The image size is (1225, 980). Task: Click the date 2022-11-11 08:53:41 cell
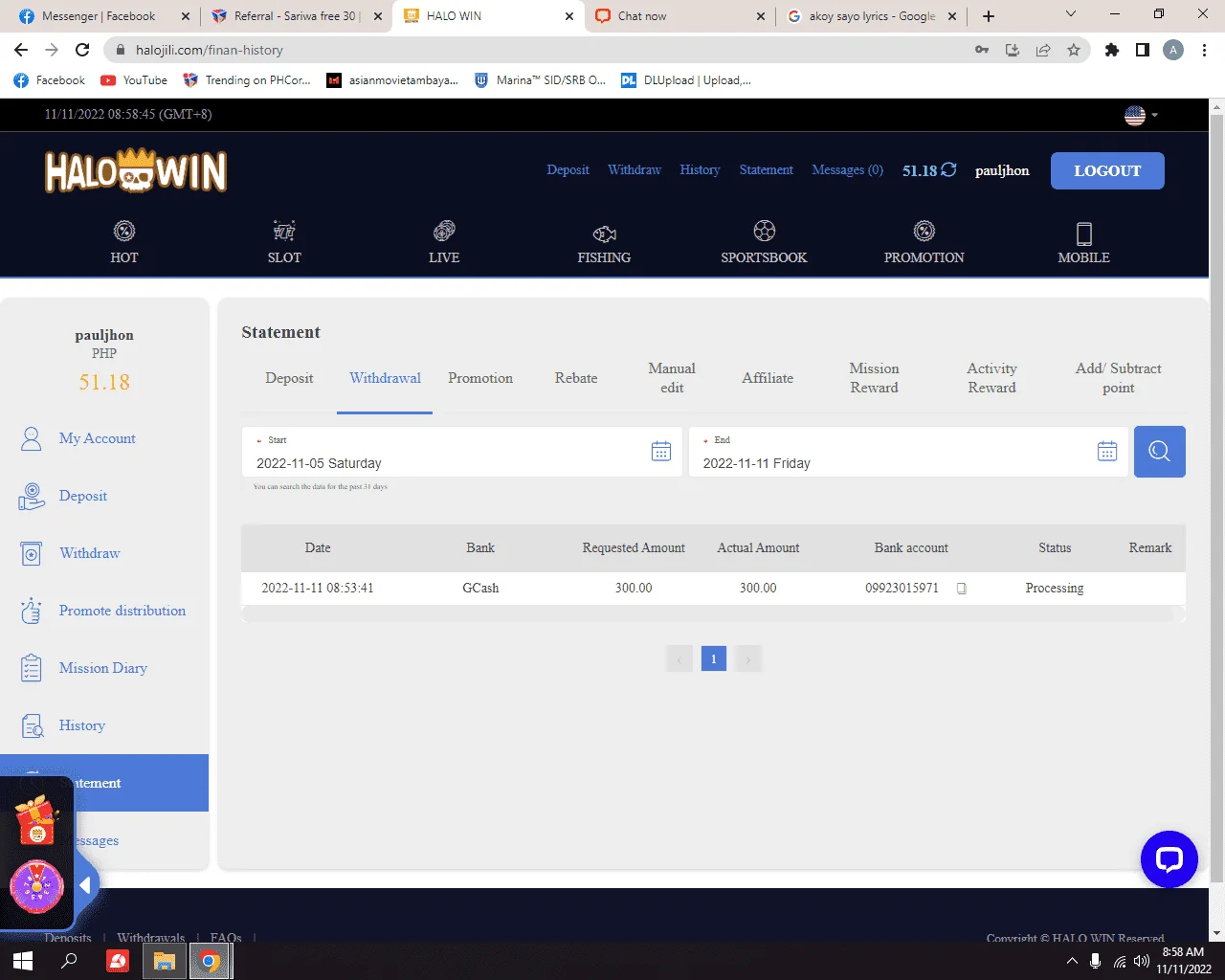tap(318, 588)
